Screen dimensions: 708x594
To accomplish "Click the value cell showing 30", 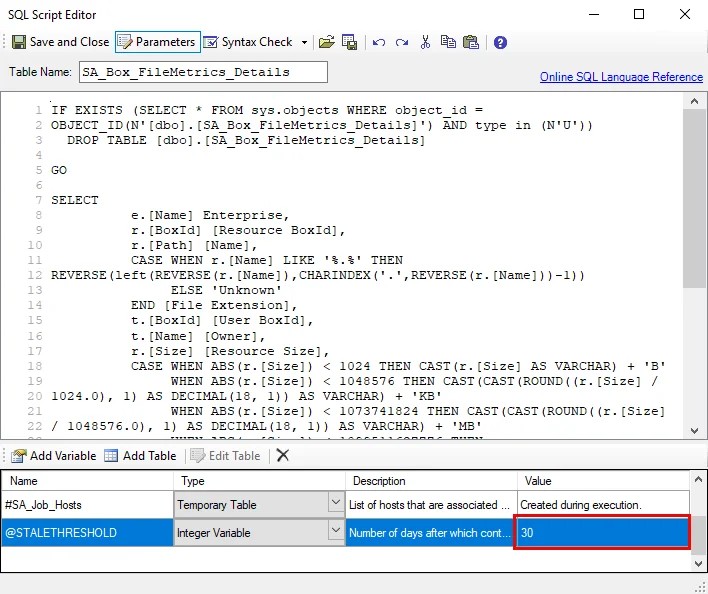I will point(602,533).
